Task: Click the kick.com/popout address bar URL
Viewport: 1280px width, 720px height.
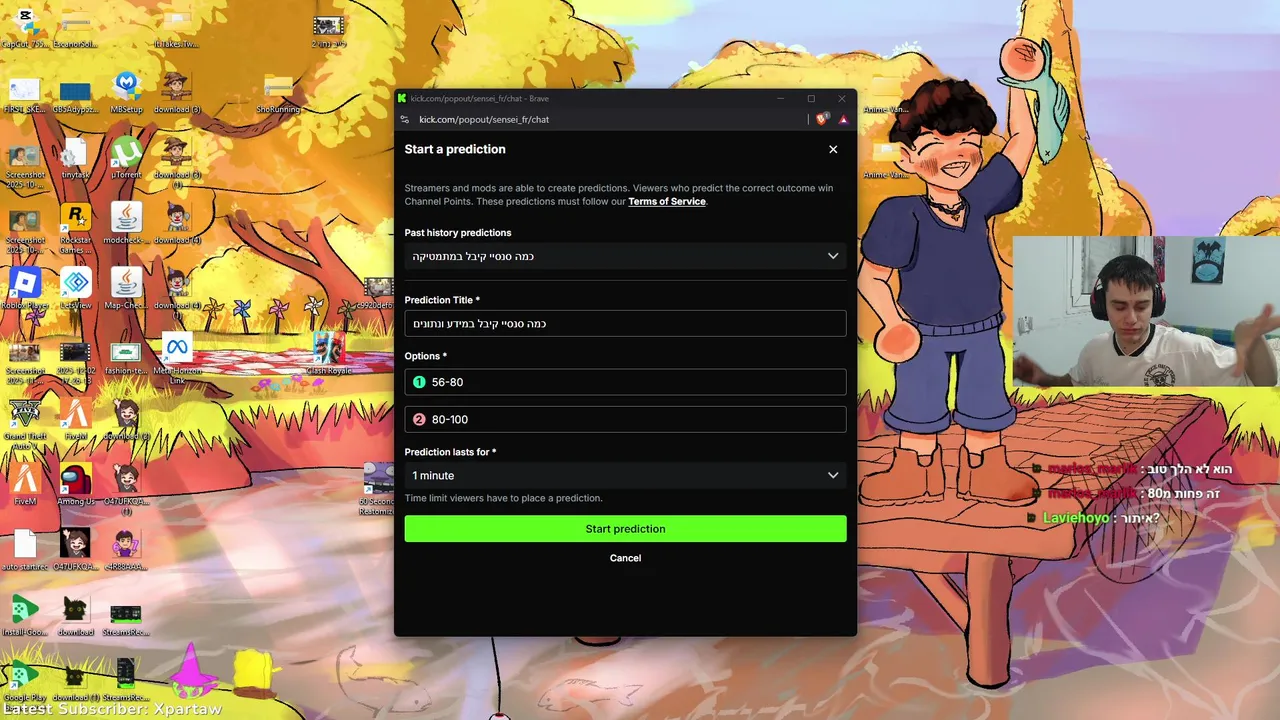Action: point(484,119)
